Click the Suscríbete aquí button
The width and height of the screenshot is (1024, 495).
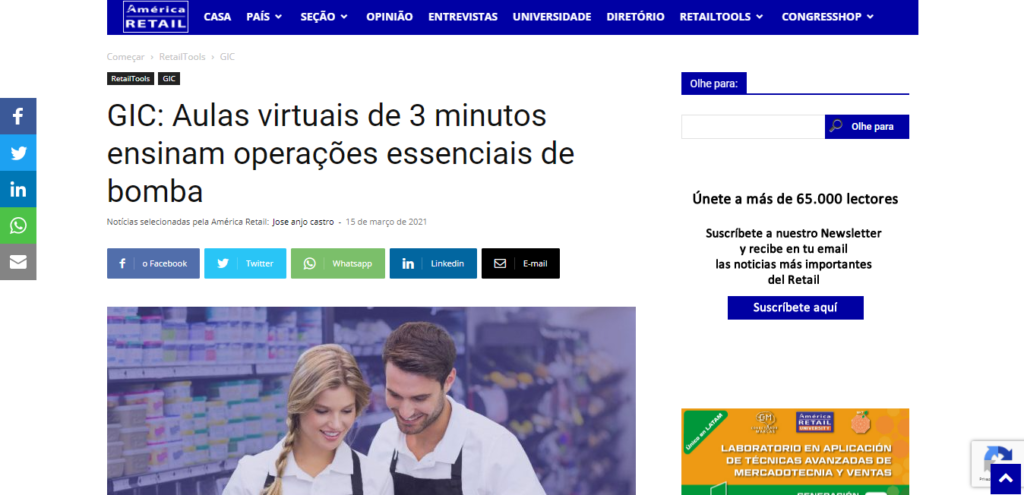(795, 308)
